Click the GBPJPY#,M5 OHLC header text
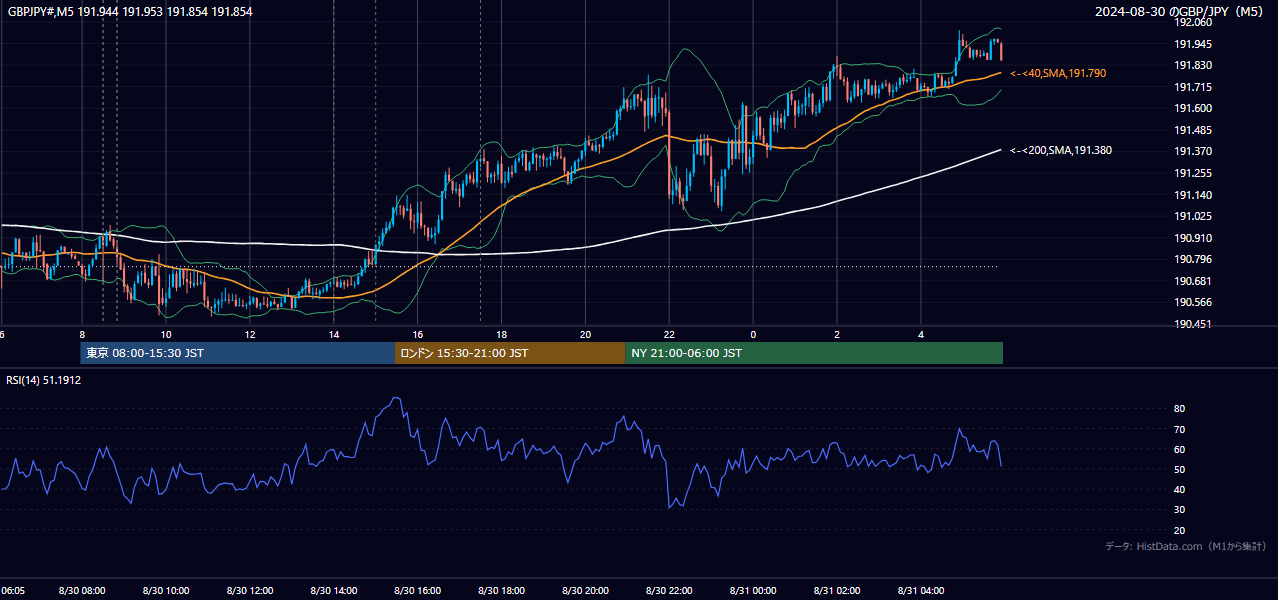 [x=130, y=11]
